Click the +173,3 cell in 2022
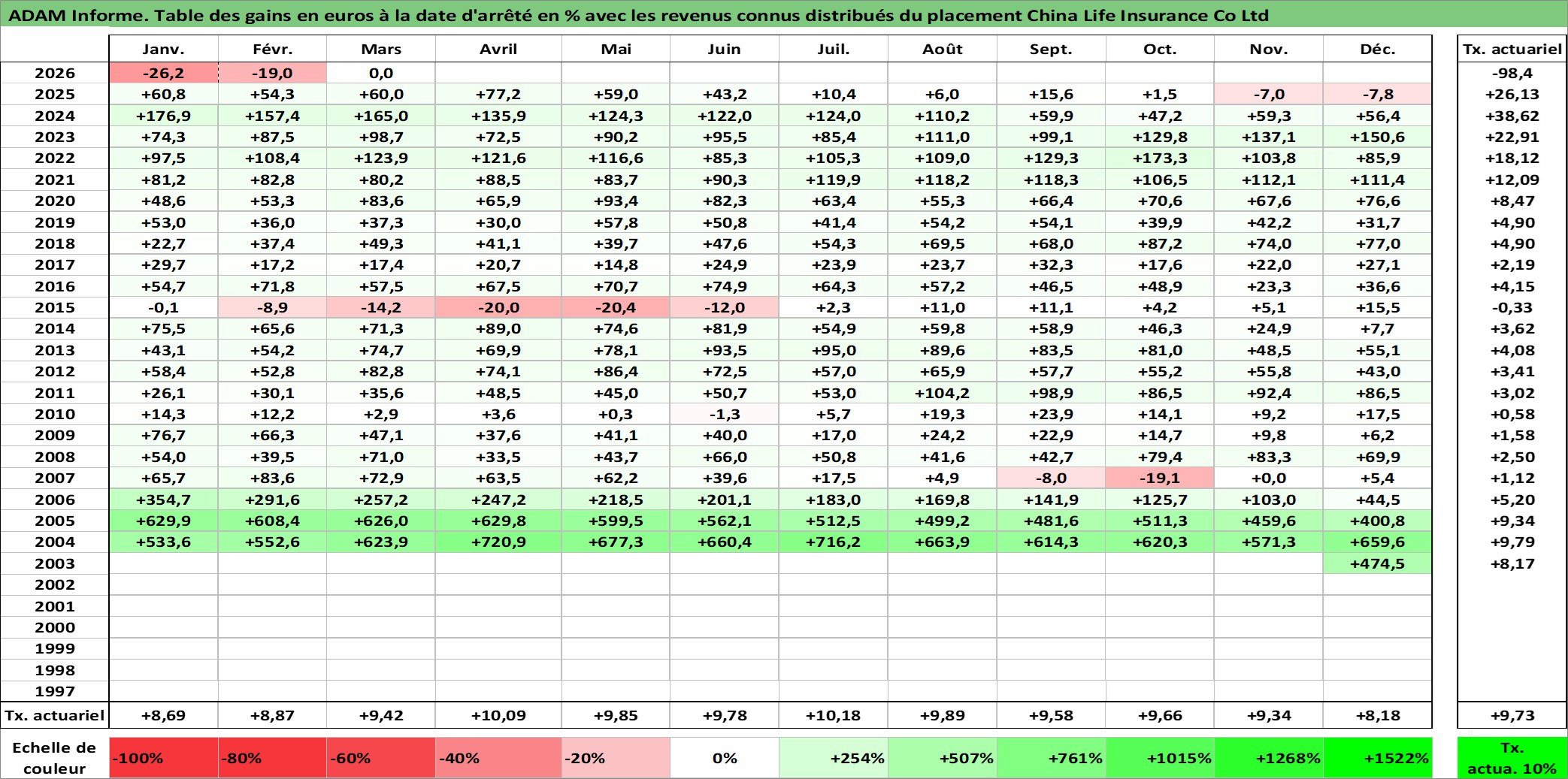1568x779 pixels. 1160,158
